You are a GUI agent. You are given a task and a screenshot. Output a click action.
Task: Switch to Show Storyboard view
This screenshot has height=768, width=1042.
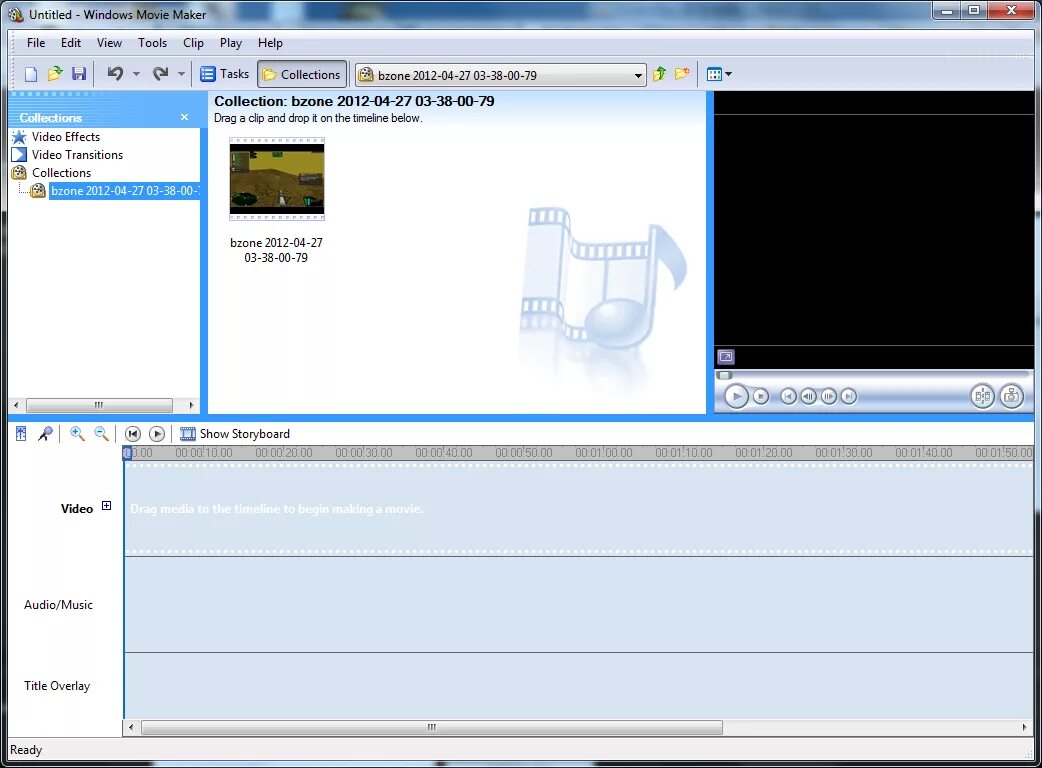point(235,434)
